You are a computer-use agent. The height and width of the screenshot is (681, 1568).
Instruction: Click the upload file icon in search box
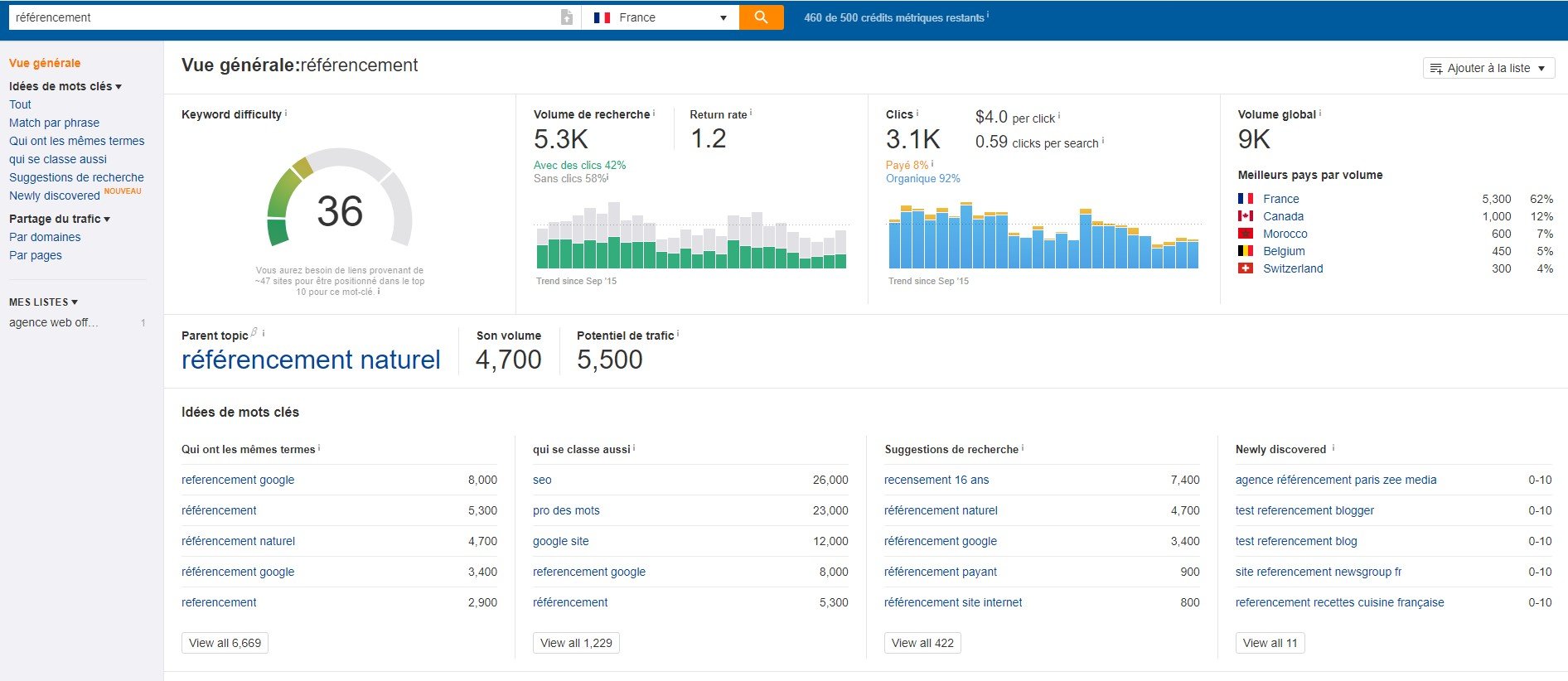click(567, 17)
